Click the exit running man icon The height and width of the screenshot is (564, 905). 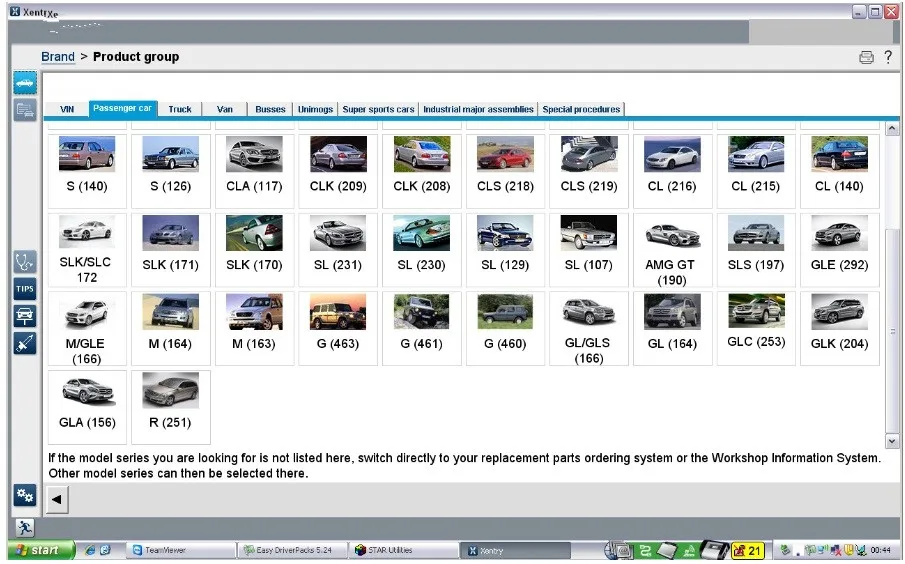(x=25, y=528)
